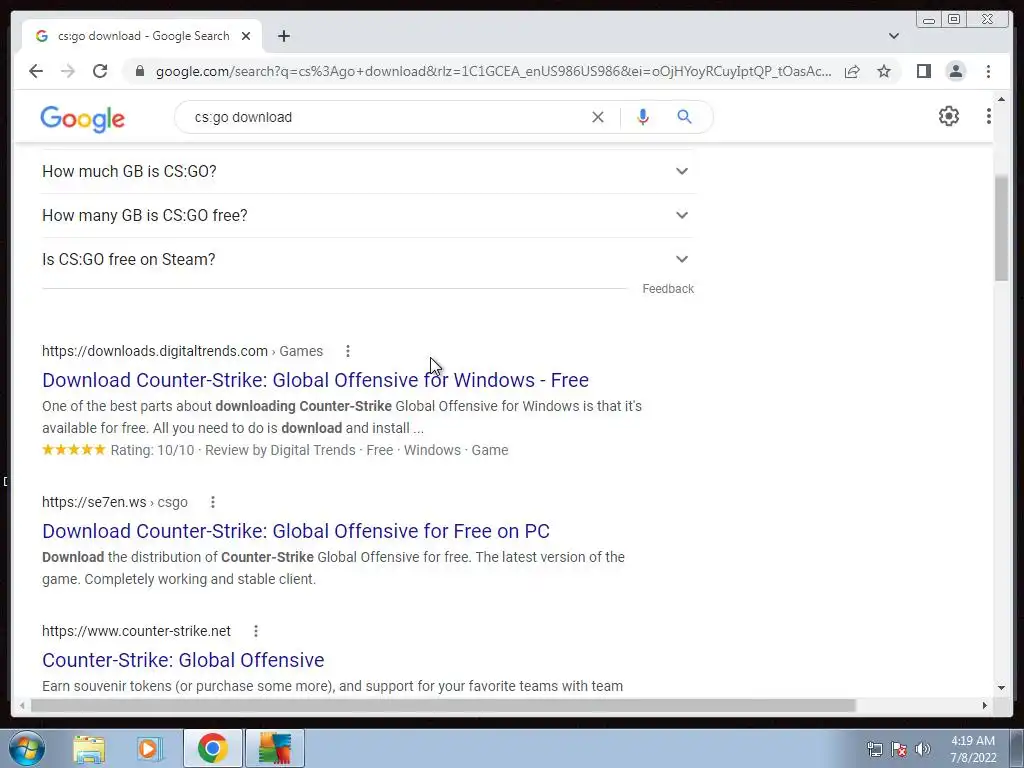The height and width of the screenshot is (768, 1024).
Task: Focus the Google search input field
Action: tap(385, 118)
